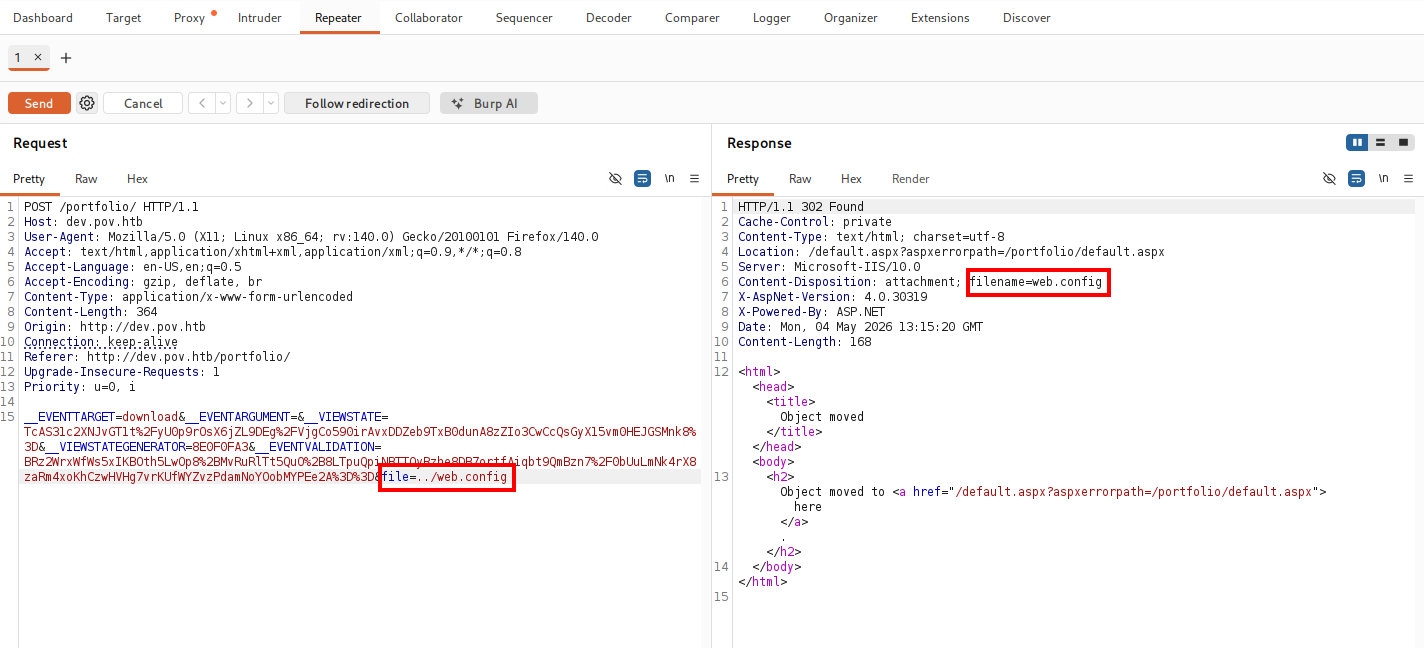Click the Date response header line
The width and height of the screenshot is (1424, 648).
tap(860, 327)
